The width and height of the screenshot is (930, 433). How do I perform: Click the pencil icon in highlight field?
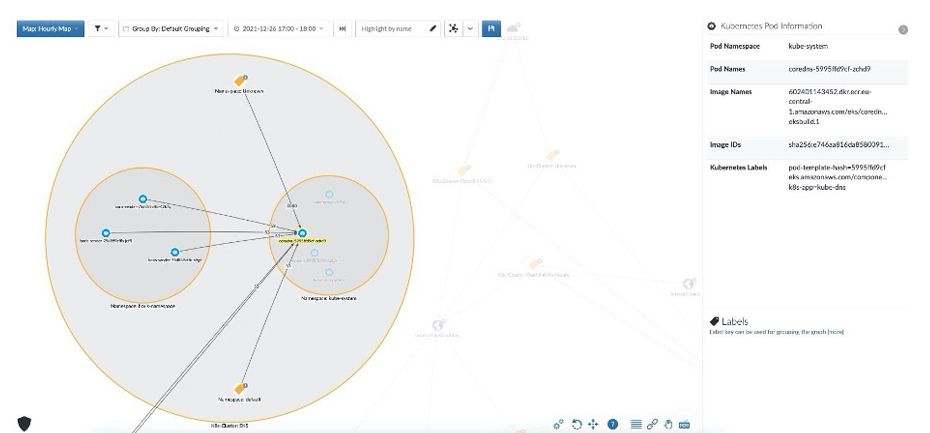tap(433, 28)
